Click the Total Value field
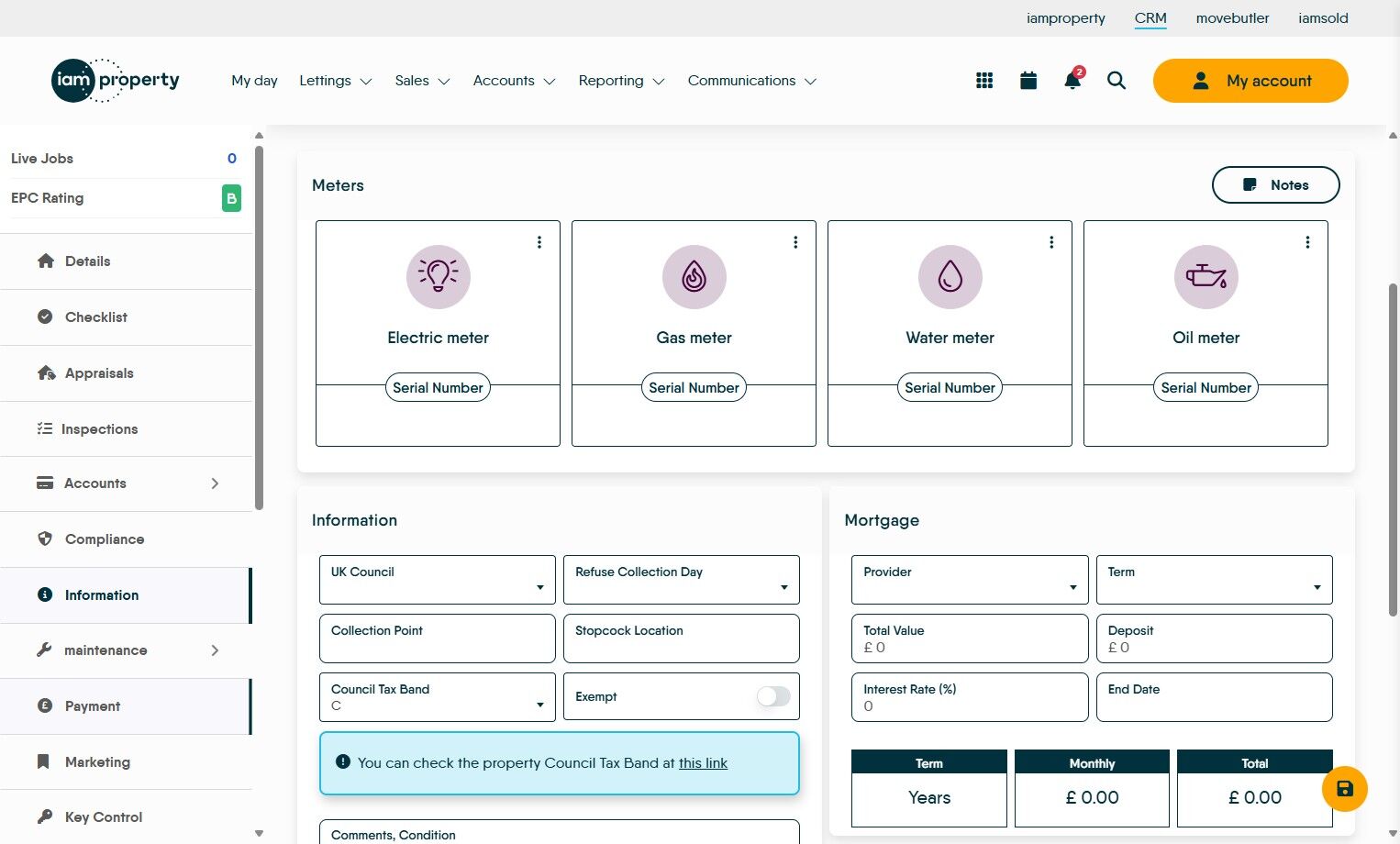The width and height of the screenshot is (1400, 844). coord(970,639)
